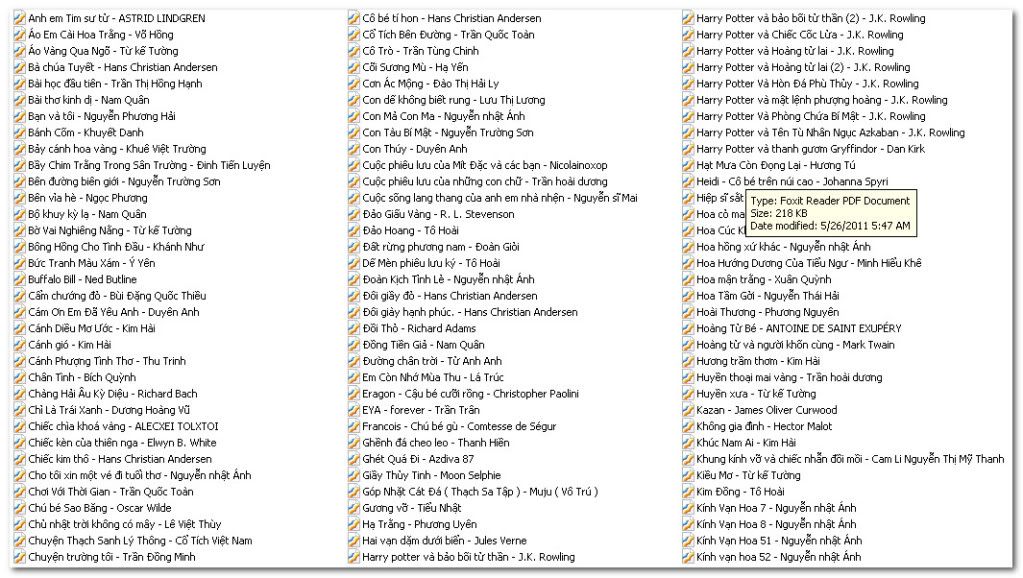Click the PDF icon for Đồi Thỏ

click(354, 328)
